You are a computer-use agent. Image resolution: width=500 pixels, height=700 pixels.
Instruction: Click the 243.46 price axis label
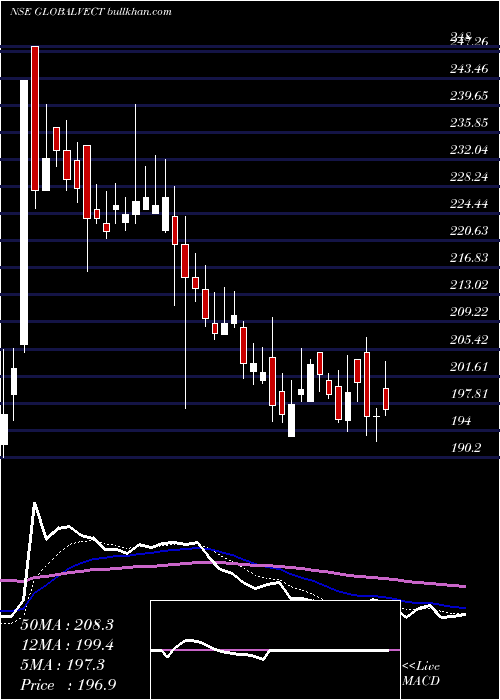coord(469,69)
